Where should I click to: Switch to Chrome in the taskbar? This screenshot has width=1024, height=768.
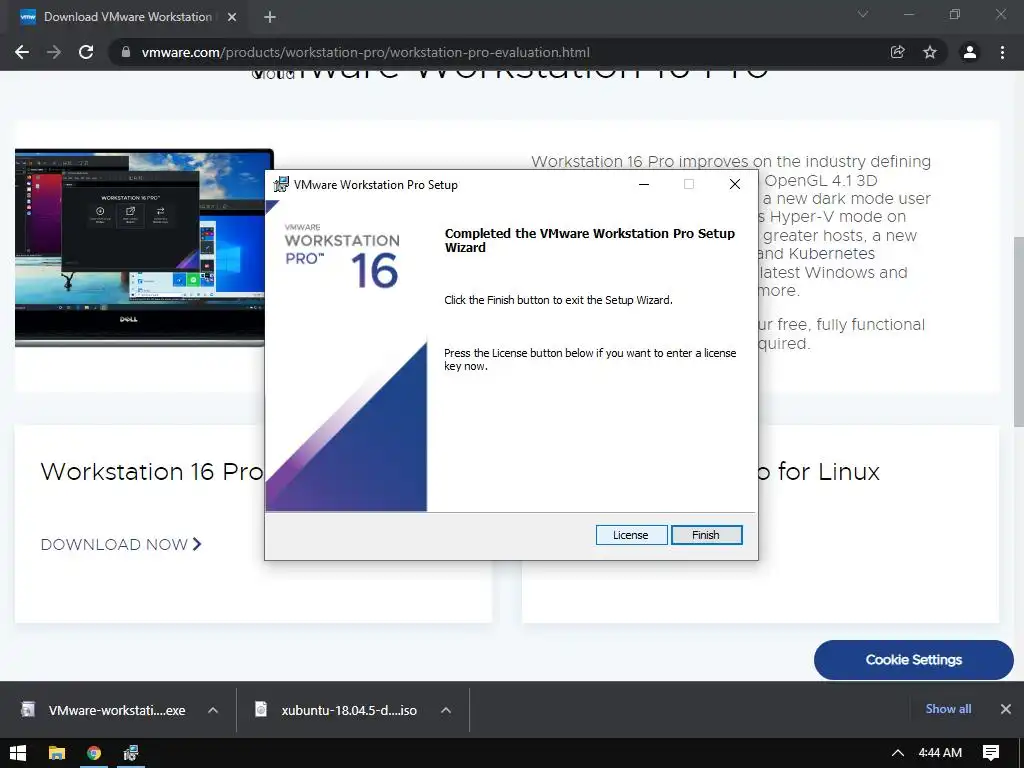tap(94, 753)
